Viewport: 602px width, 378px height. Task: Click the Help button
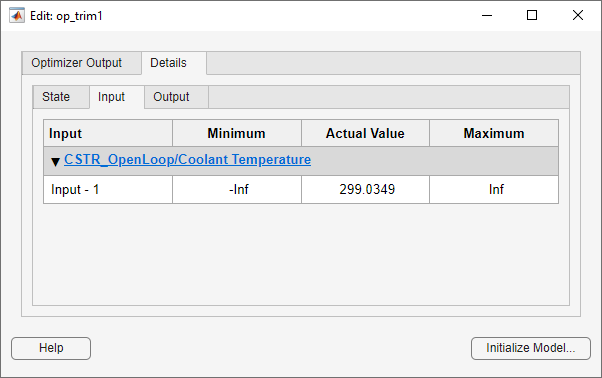point(51,348)
